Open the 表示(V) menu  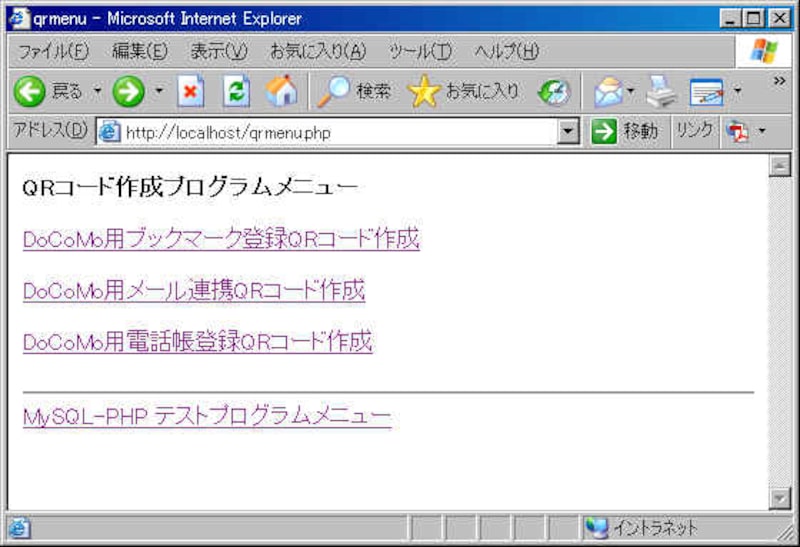219,51
